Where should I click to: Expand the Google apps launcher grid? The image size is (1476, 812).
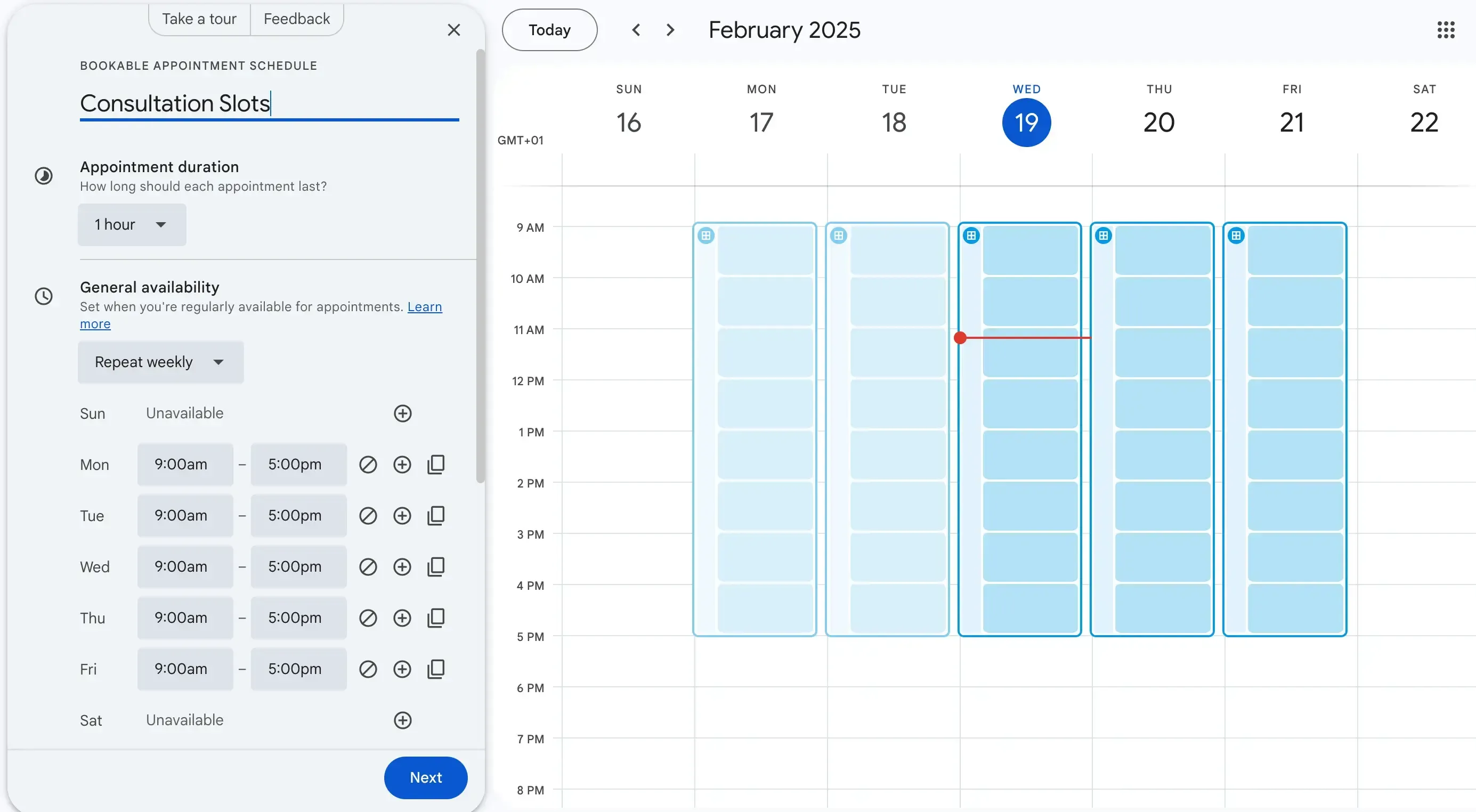pos(1446,29)
